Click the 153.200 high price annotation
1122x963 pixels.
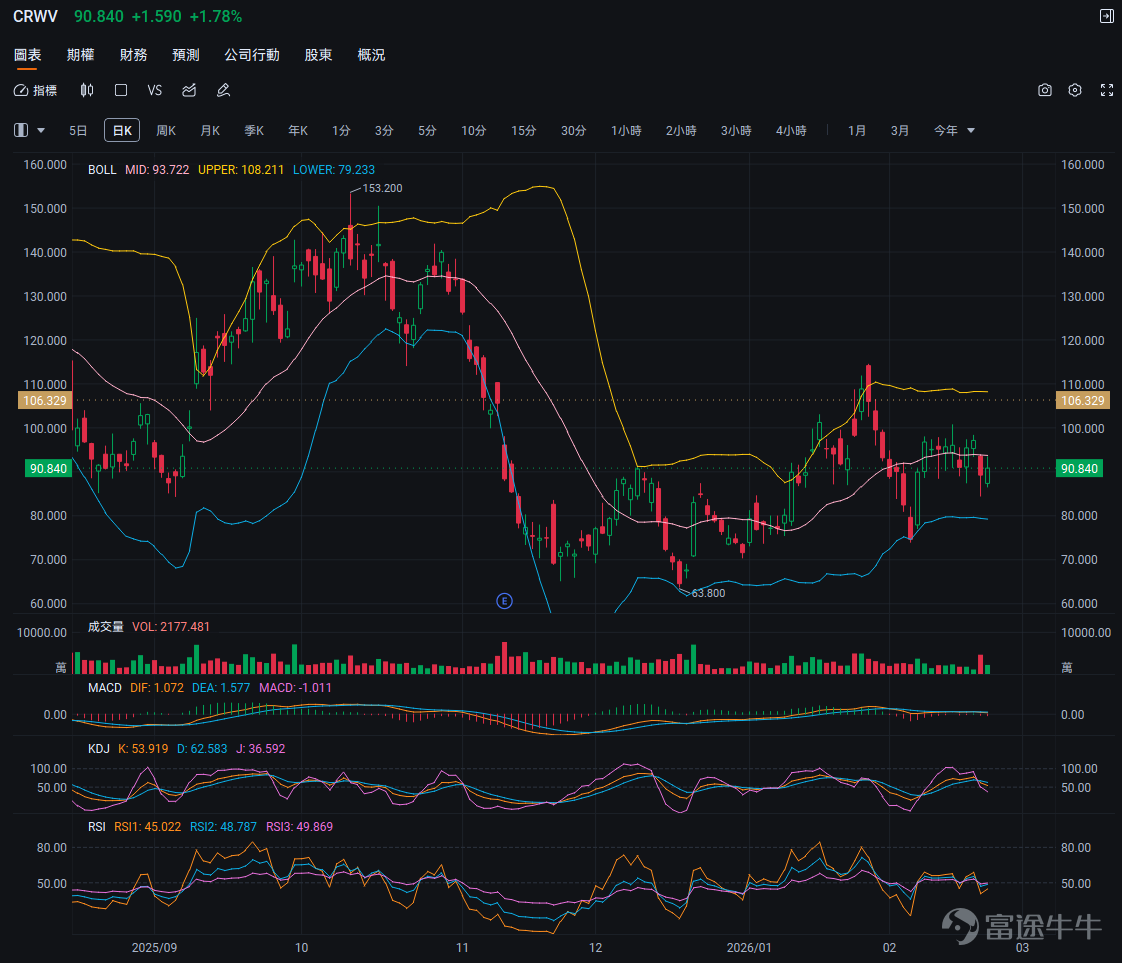pos(382,188)
